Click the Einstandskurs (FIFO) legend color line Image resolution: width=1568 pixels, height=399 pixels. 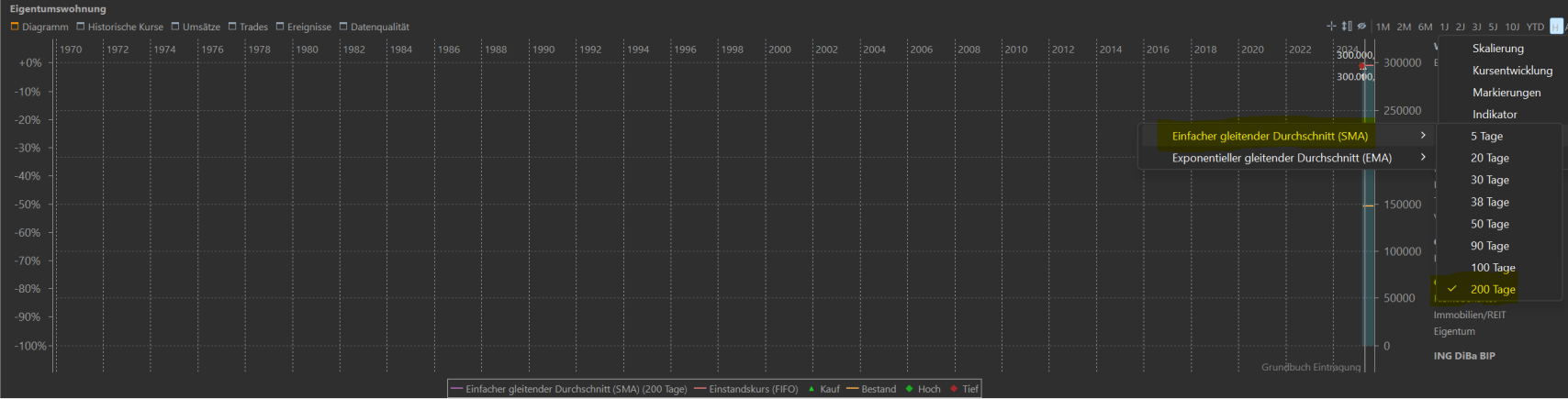point(700,389)
